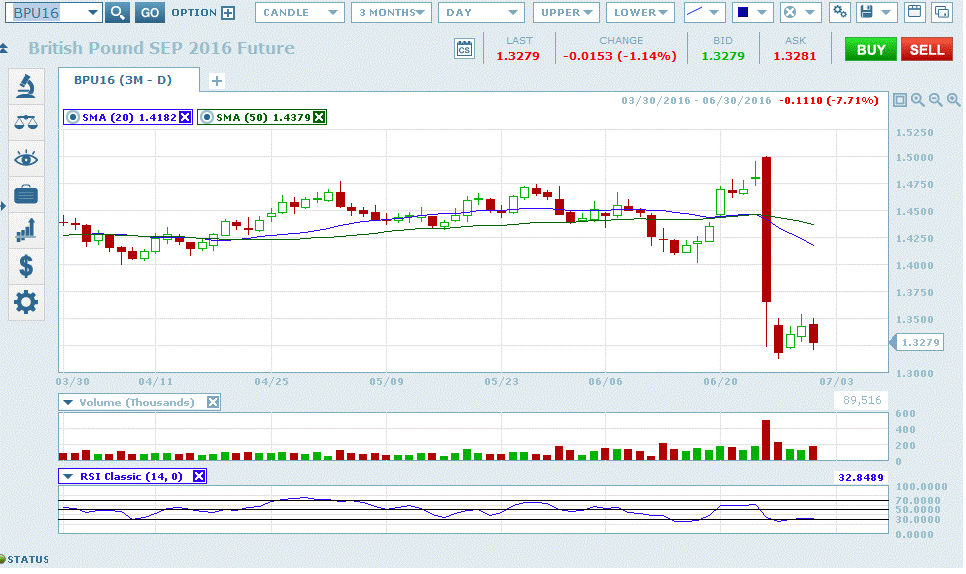This screenshot has height=574, width=966.
Task: Close the Volume (Thousands) panel
Action: coord(213,402)
